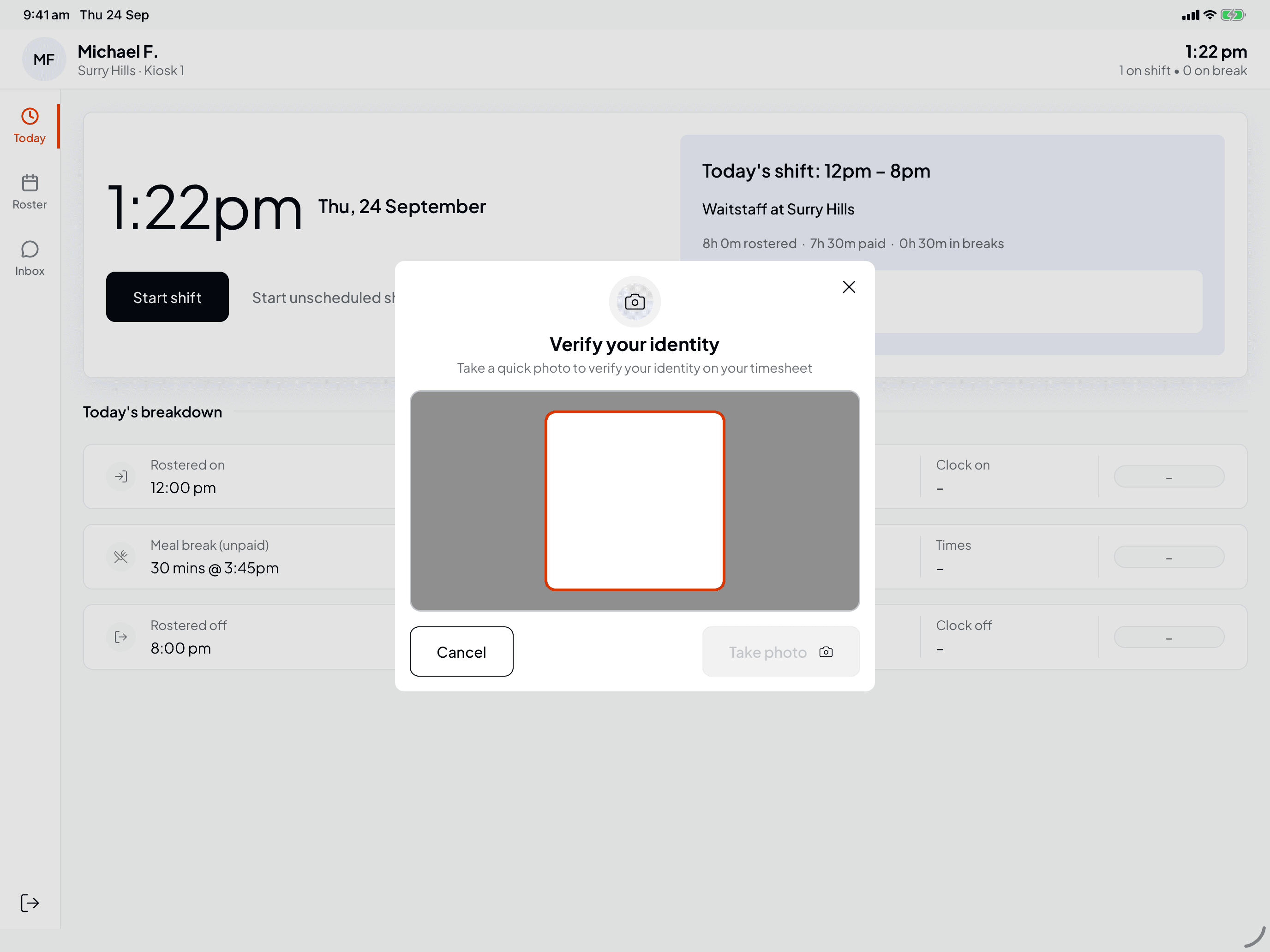Click Start unscheduled shift link

(323, 297)
